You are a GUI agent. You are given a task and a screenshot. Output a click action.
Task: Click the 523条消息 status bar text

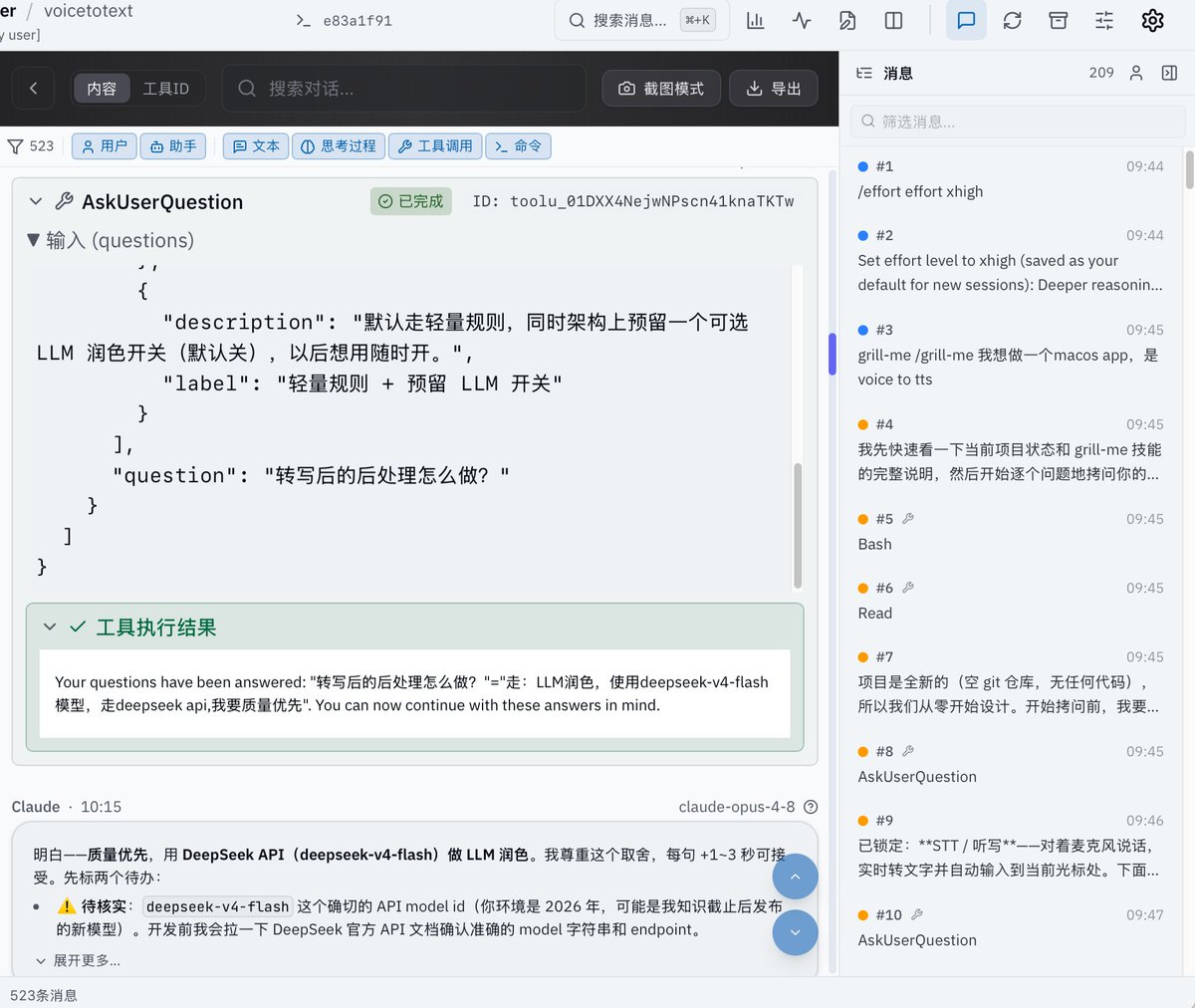(44, 995)
